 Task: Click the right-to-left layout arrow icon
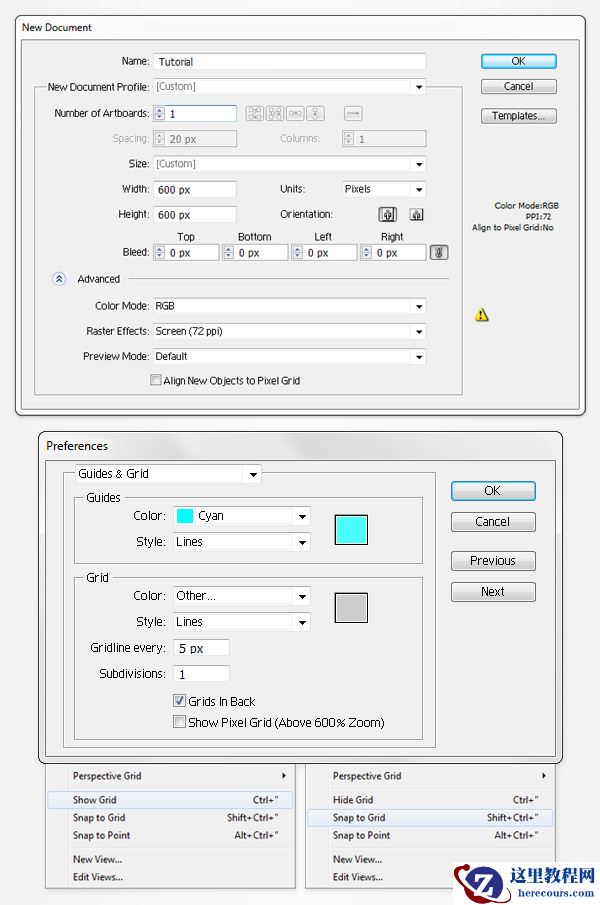[353, 114]
